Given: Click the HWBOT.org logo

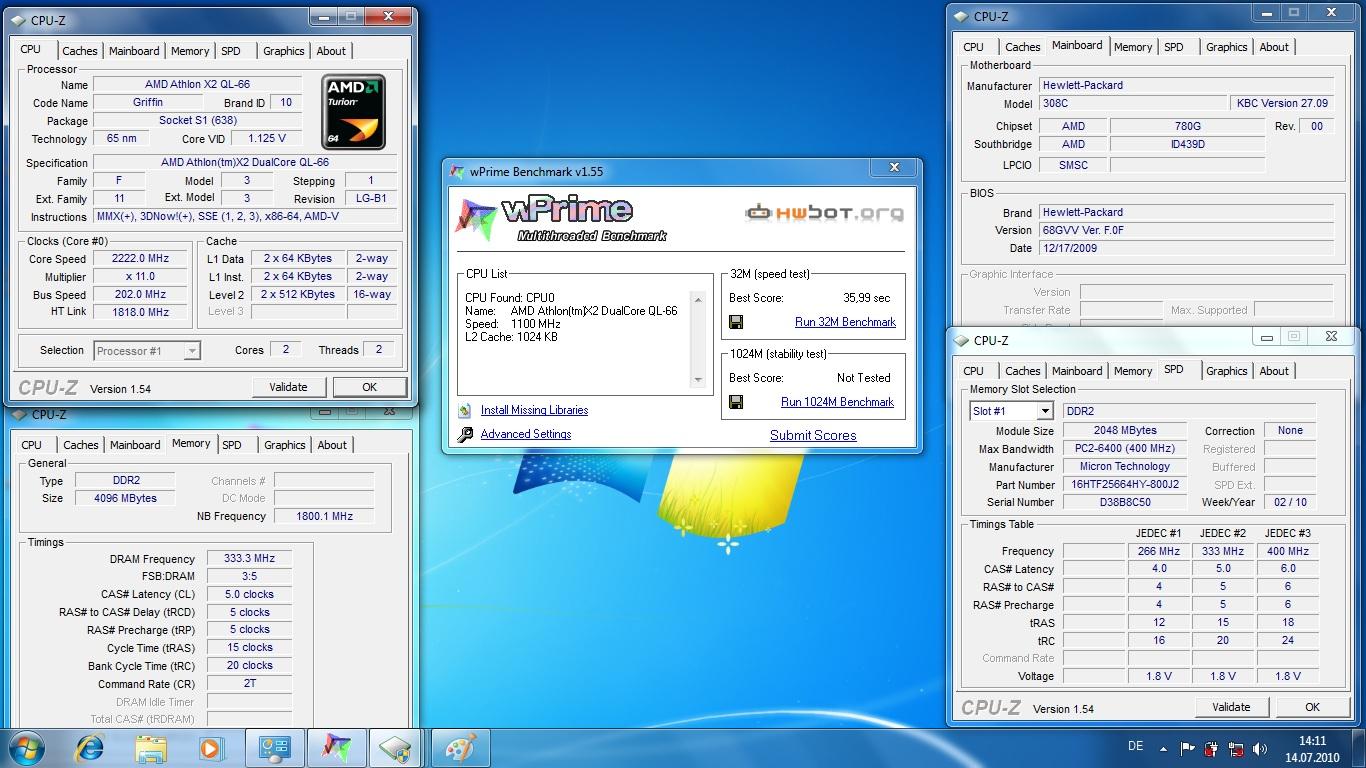Looking at the screenshot, I should (x=824, y=213).
